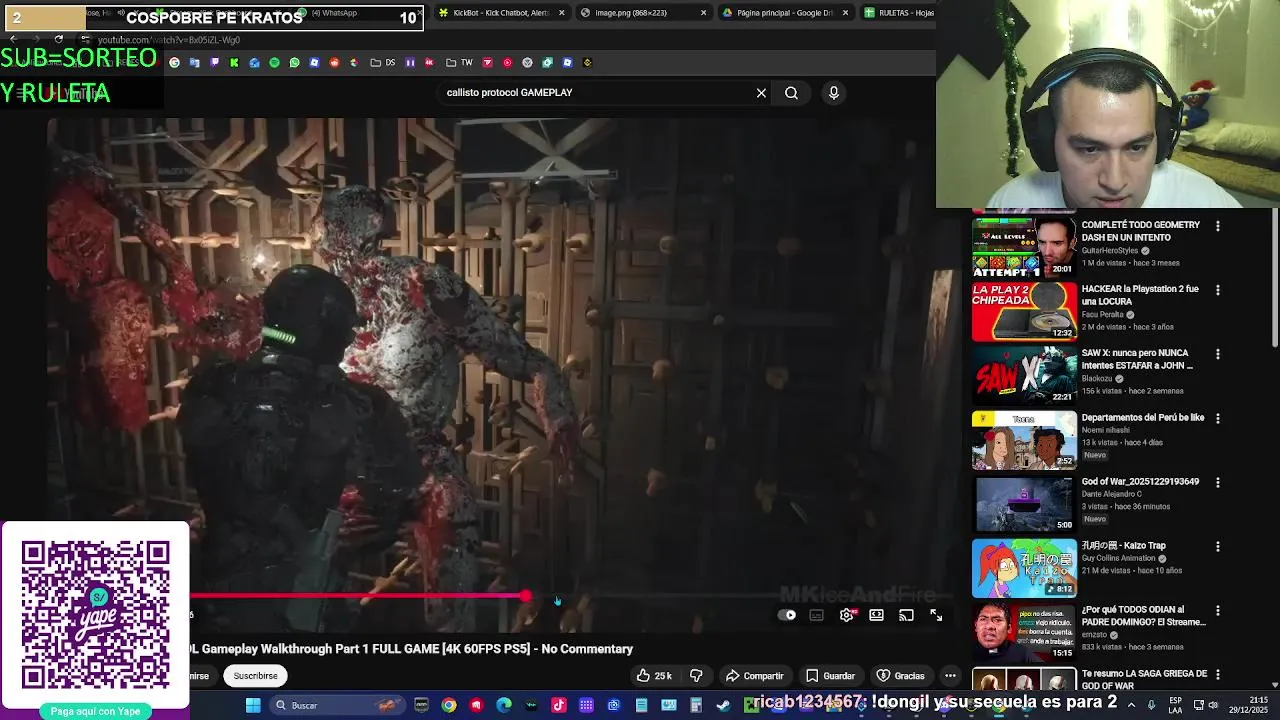Save the video with Guardar

click(830, 676)
